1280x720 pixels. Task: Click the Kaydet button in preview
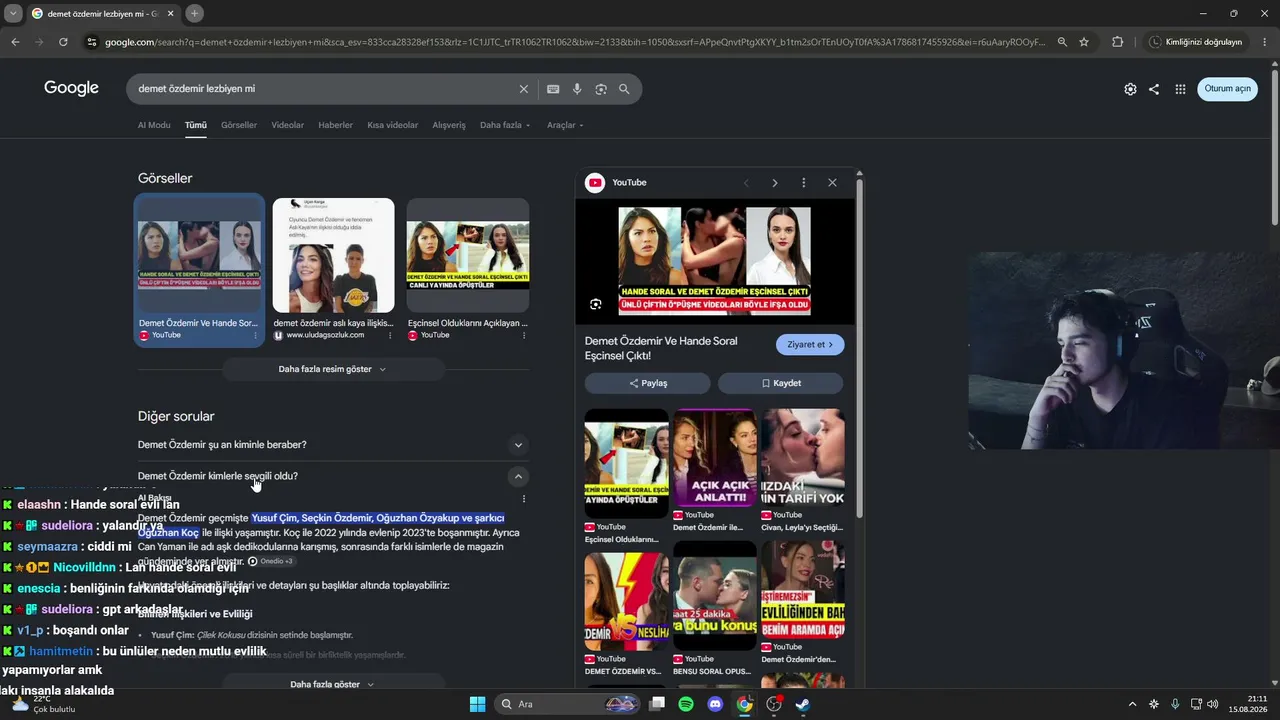pyautogui.click(x=781, y=383)
